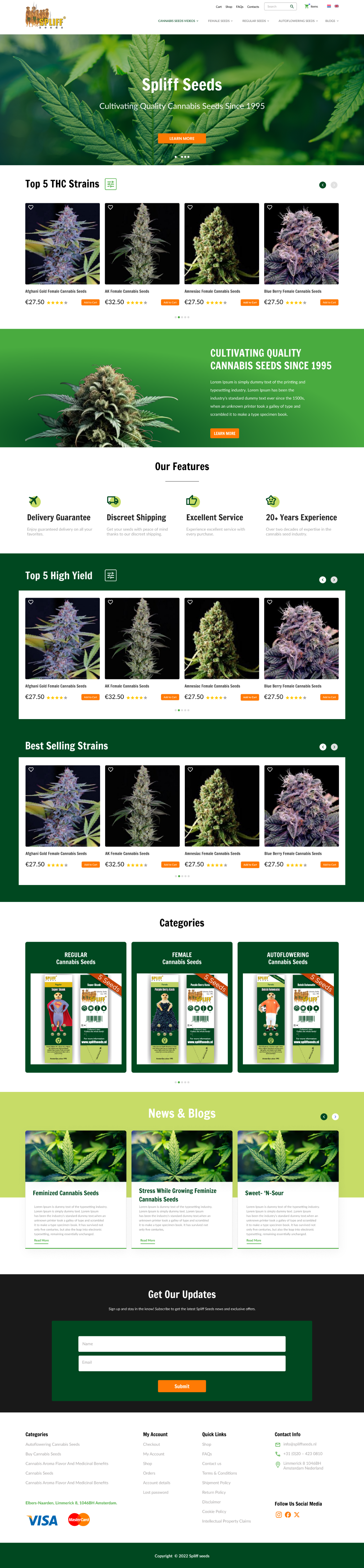This screenshot has width=364, height=1568.
Task: Expand the Blogs dropdown in navigation
Action: (332, 21)
